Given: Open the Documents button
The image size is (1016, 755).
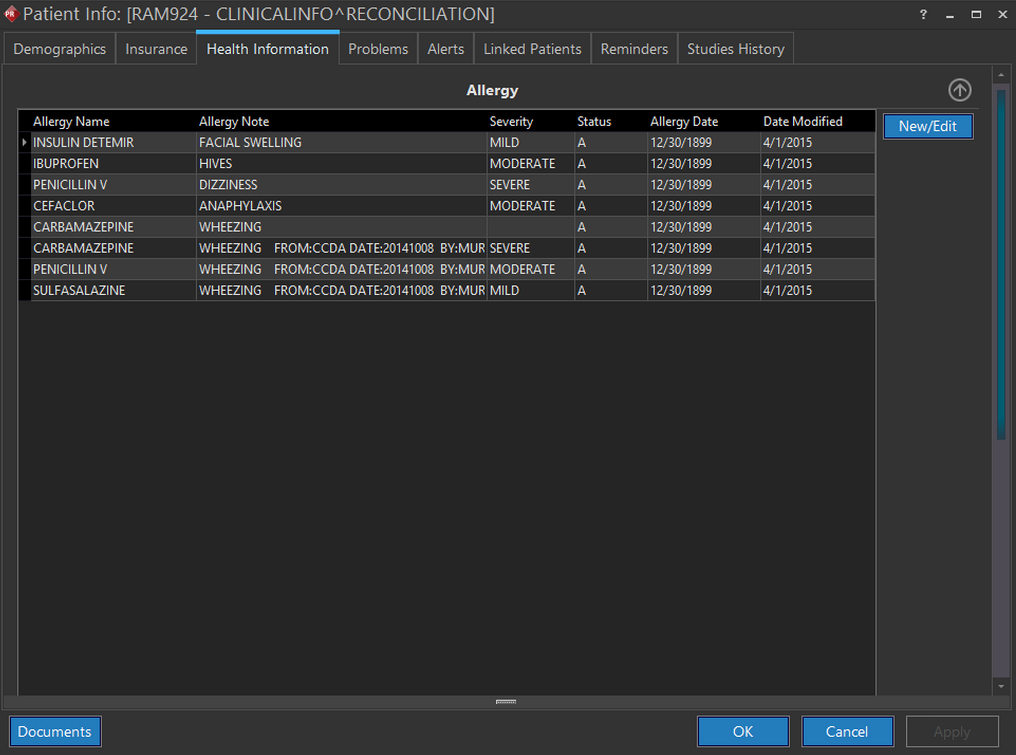Looking at the screenshot, I should click(55, 731).
